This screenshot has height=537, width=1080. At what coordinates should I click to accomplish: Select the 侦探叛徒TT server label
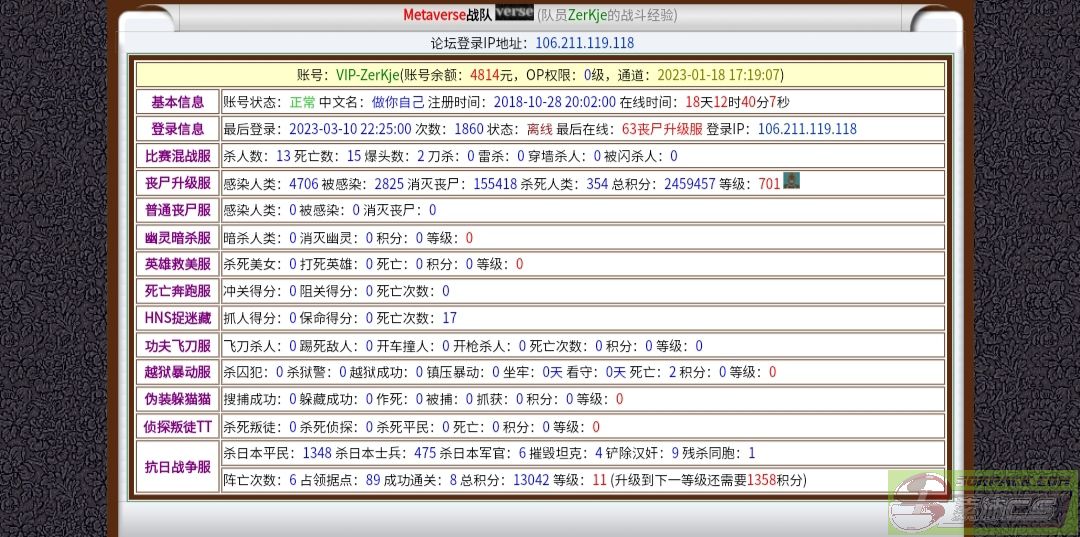pyautogui.click(x=178, y=427)
